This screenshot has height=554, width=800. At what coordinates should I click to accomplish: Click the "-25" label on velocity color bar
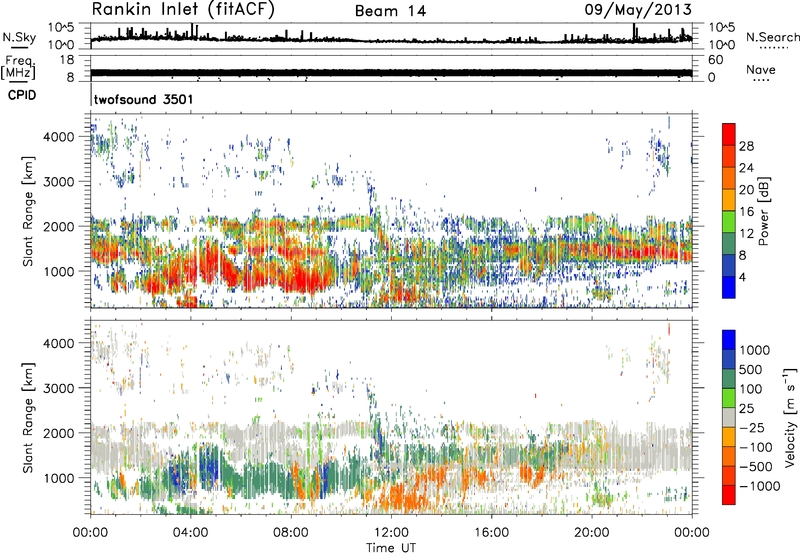[751, 428]
